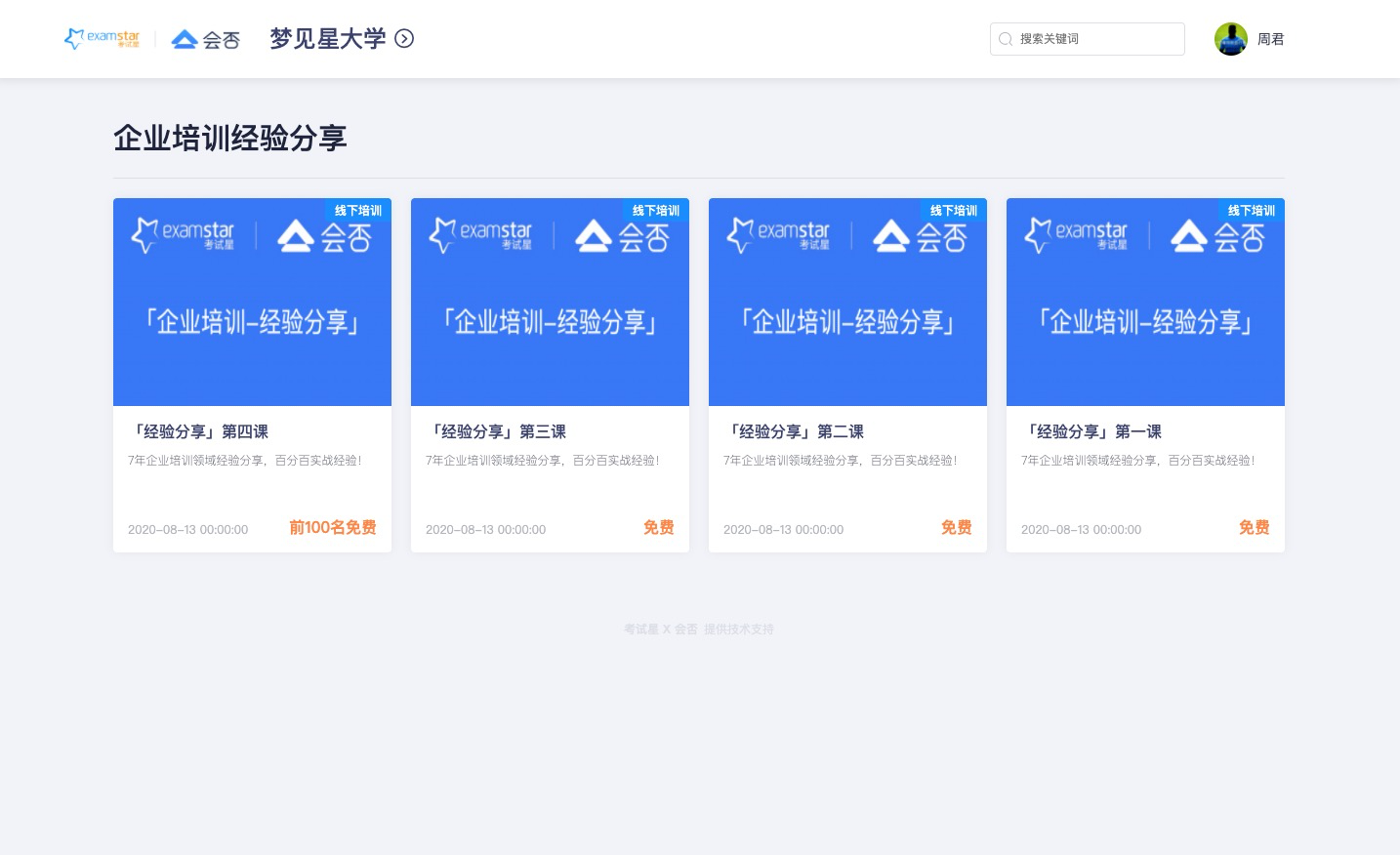Viewport: 1400px width, 855px height.
Task: Click the description text of 第三课 card
Action: tap(543, 461)
